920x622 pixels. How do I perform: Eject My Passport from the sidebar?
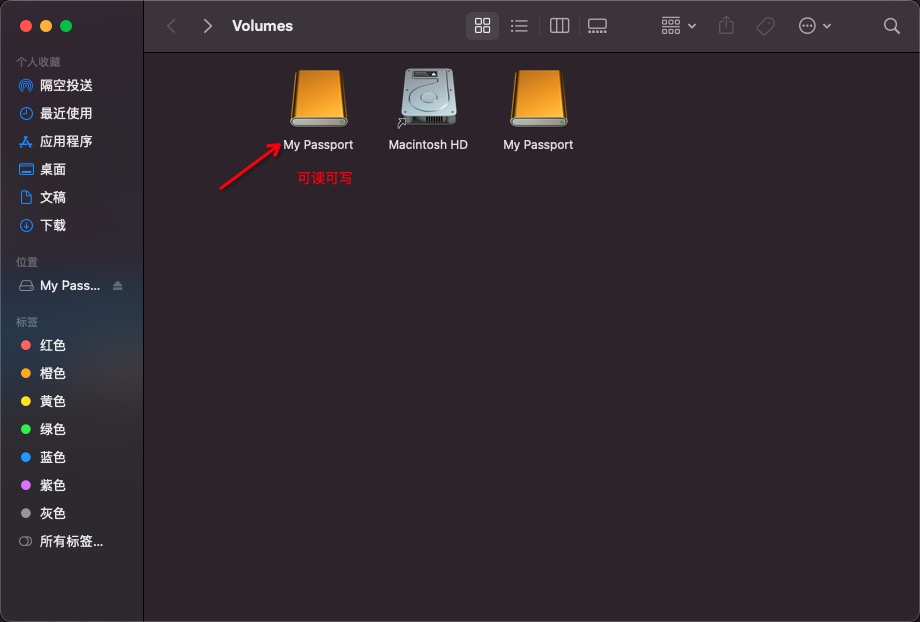[x=117, y=286]
